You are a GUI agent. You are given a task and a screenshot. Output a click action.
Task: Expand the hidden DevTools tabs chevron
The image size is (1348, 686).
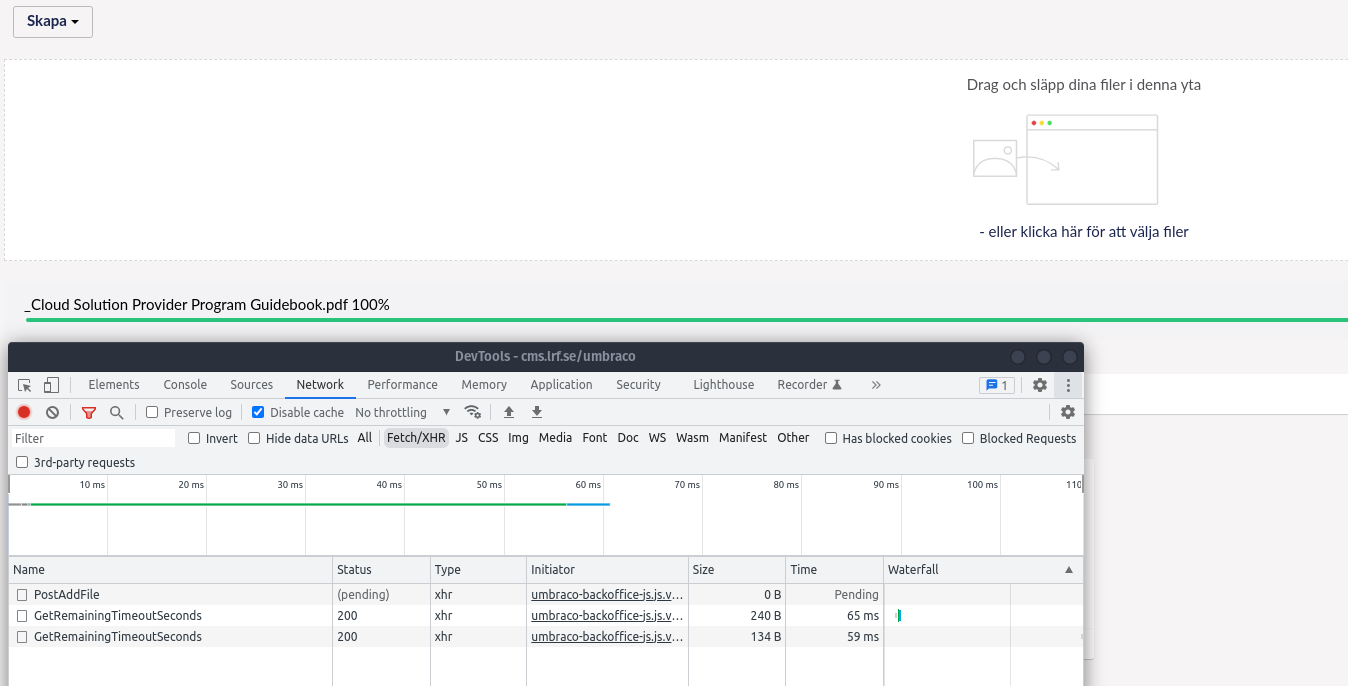point(875,384)
